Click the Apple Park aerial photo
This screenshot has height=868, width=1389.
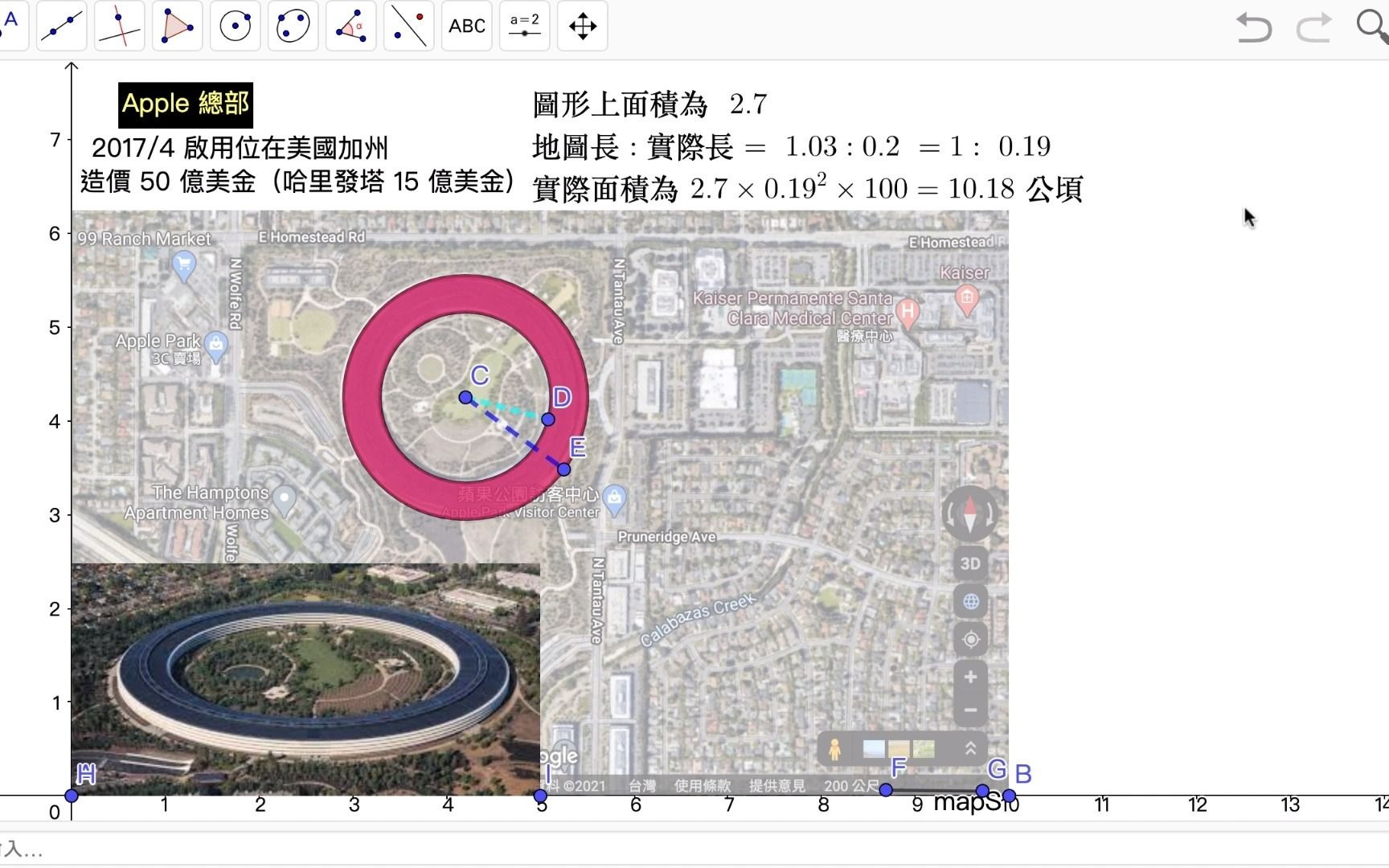tap(305, 679)
